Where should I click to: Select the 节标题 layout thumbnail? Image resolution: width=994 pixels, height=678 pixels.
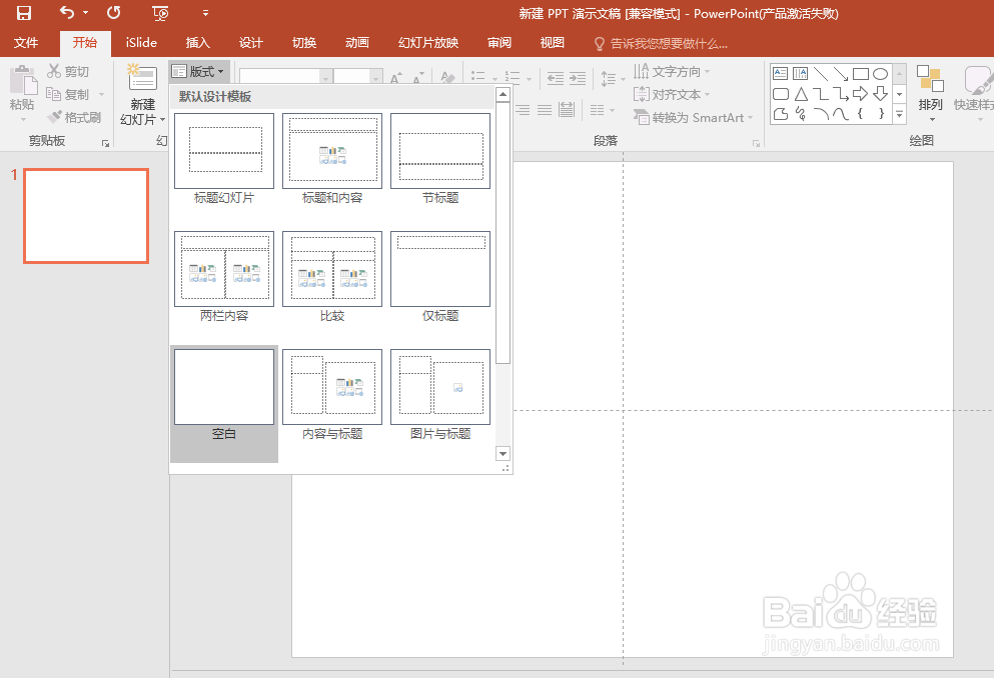[x=441, y=151]
